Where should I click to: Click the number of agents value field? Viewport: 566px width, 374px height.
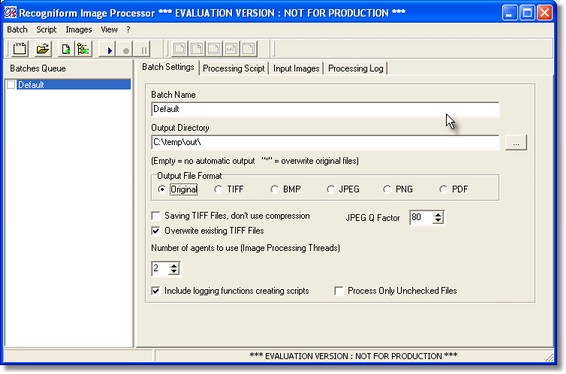[x=160, y=268]
